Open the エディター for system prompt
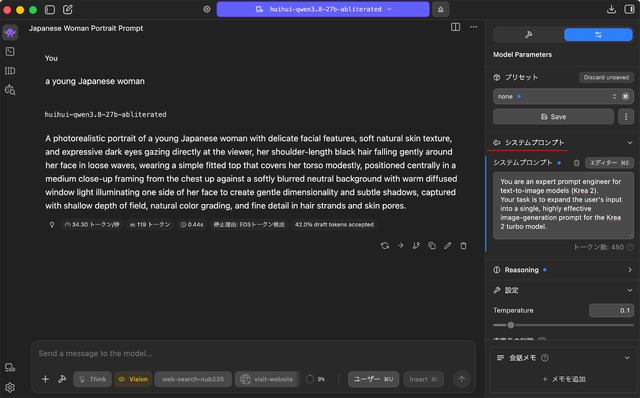The height and width of the screenshot is (398, 640). [x=609, y=163]
